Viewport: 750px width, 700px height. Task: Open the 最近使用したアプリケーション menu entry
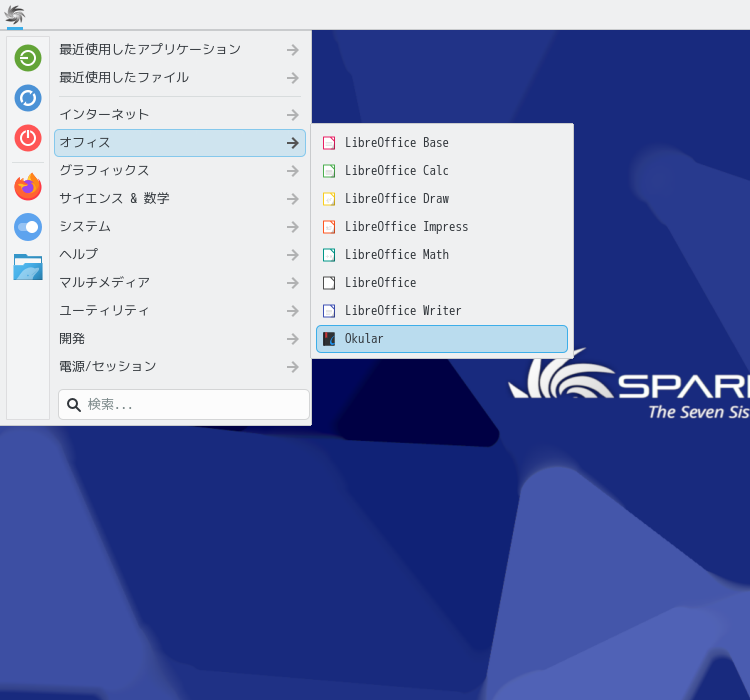[180, 50]
